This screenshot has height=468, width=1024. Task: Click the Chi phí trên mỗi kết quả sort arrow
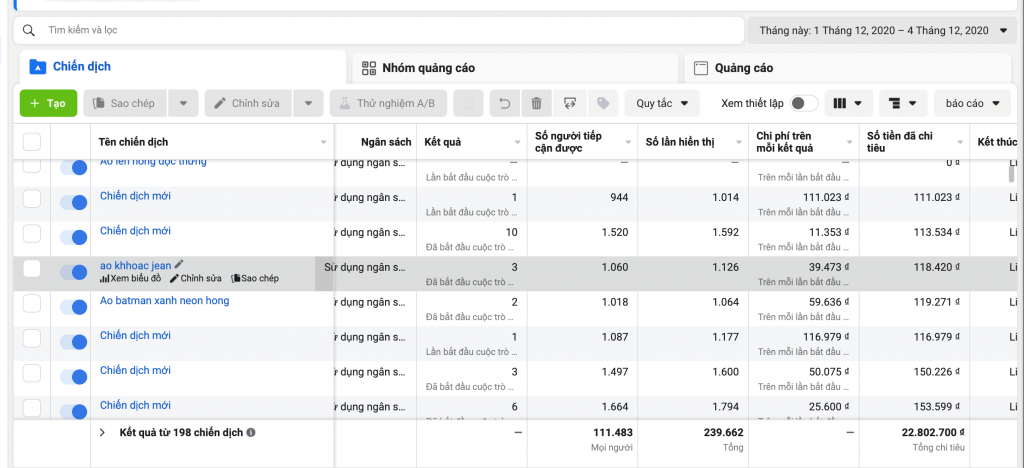850,142
